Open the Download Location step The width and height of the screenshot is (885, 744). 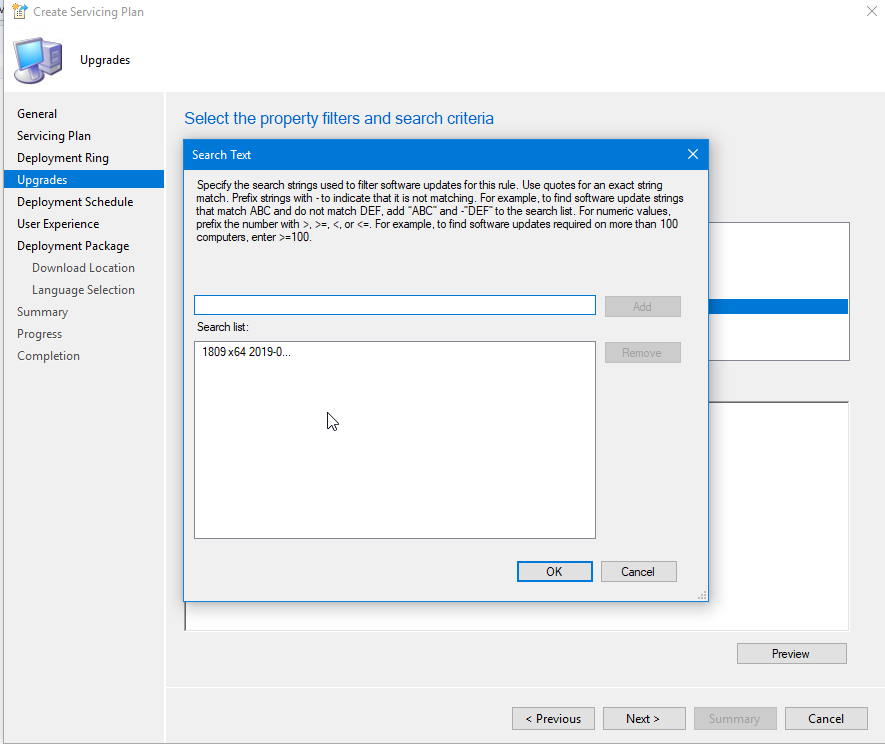(x=83, y=268)
